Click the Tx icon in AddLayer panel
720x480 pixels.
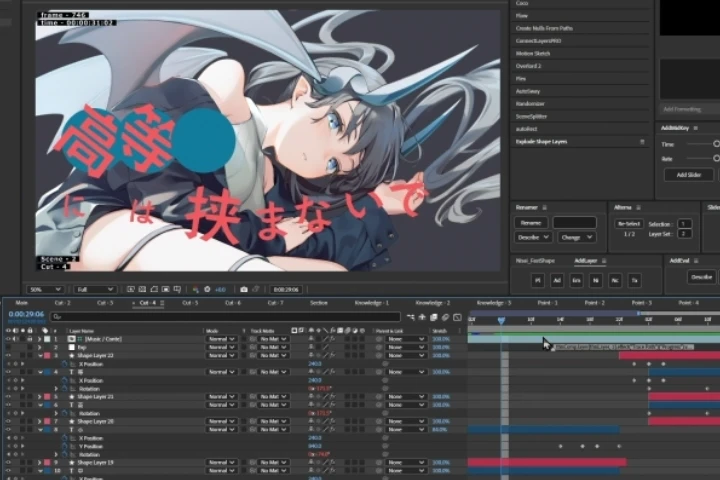[635, 280]
